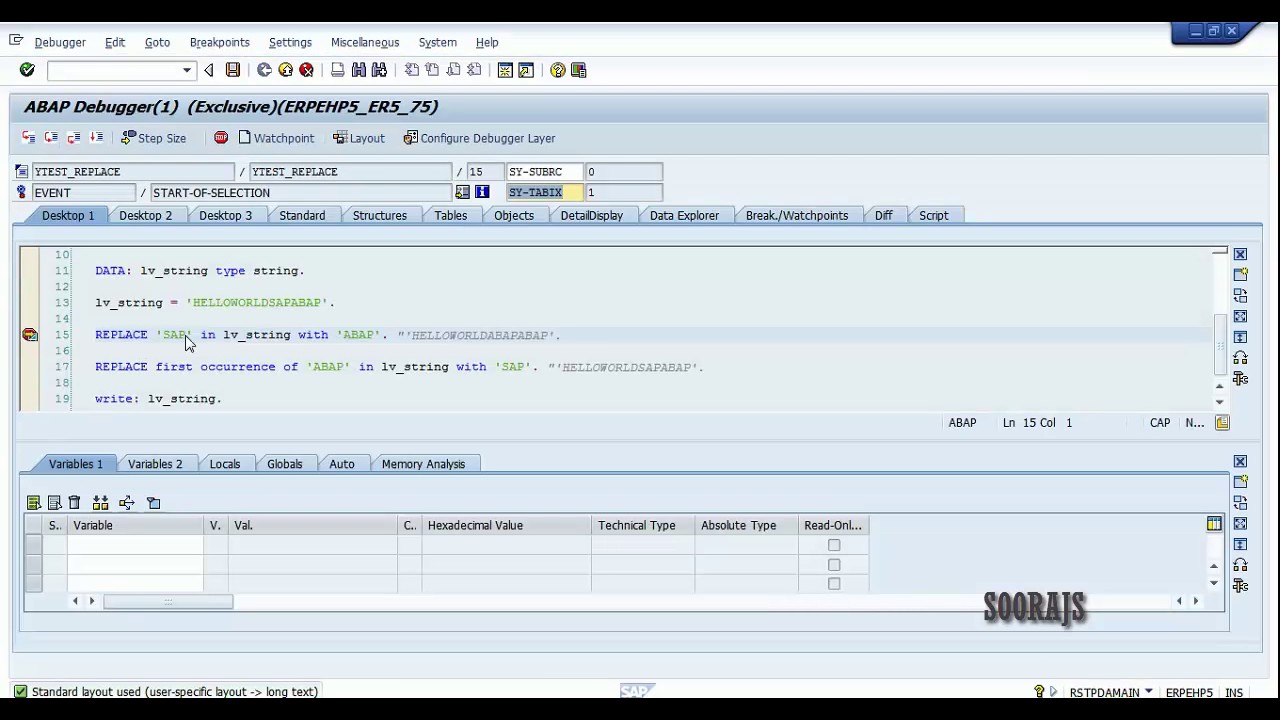Click the Find binoculars icon

(359, 70)
